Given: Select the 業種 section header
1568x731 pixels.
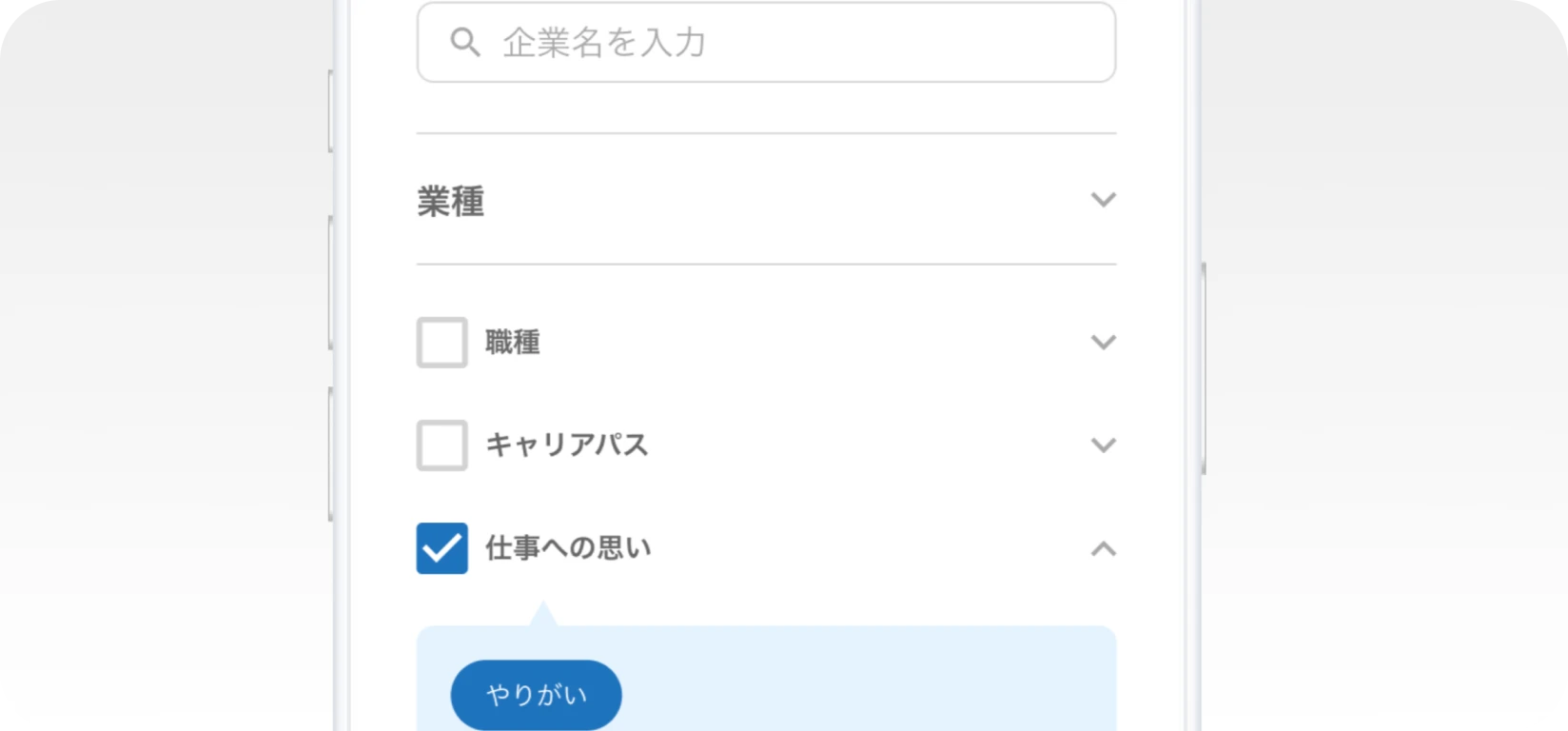Looking at the screenshot, I should click(452, 201).
